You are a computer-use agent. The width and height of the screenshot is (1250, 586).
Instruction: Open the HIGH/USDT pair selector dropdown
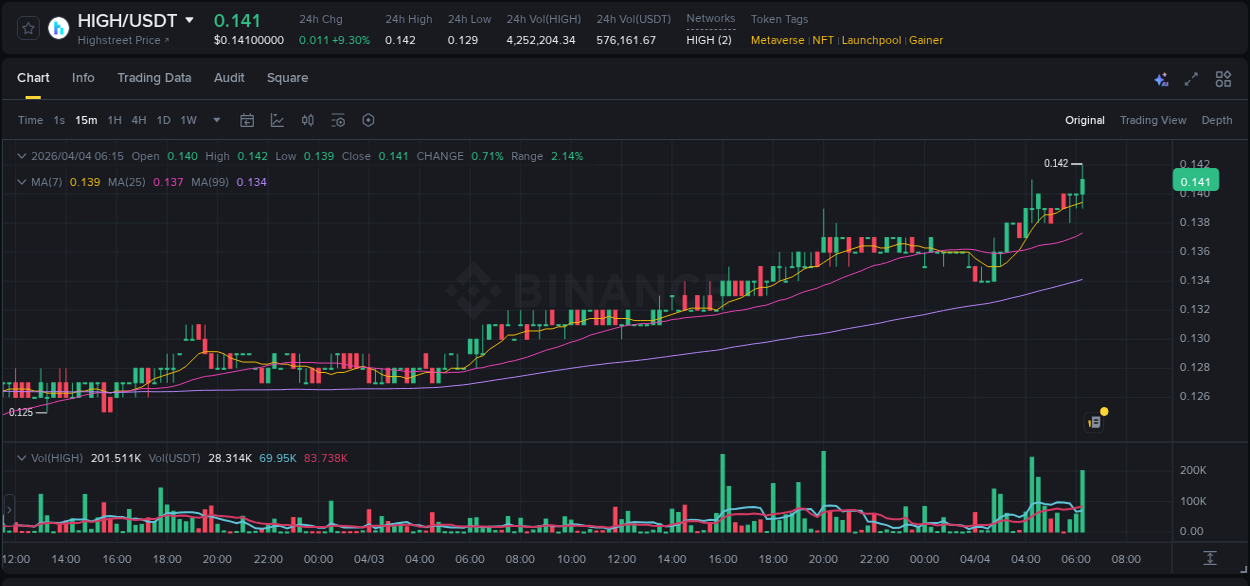(188, 19)
